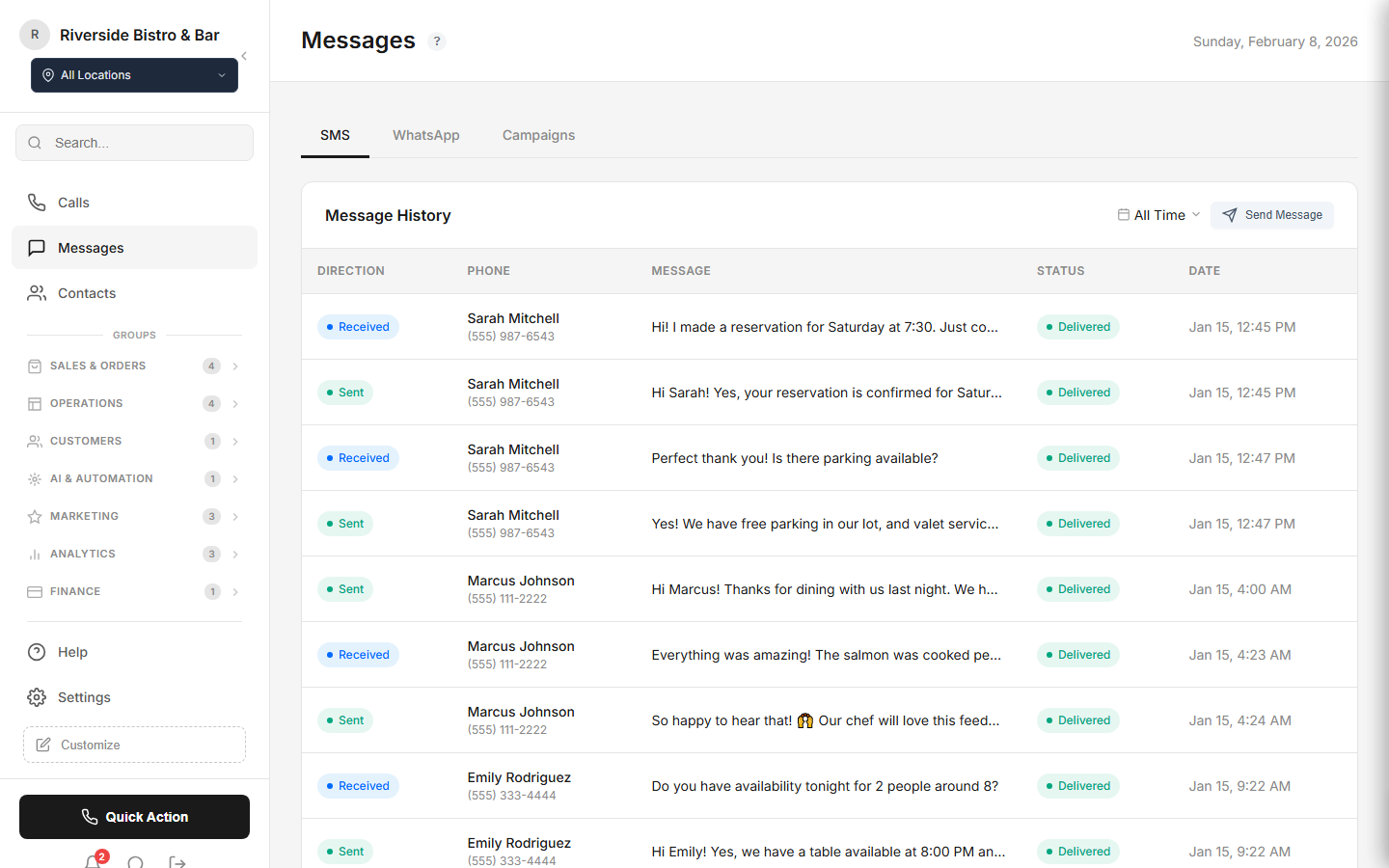The height and width of the screenshot is (868, 1389).
Task: Expand the SALES & ORDERS group
Action: point(234,366)
